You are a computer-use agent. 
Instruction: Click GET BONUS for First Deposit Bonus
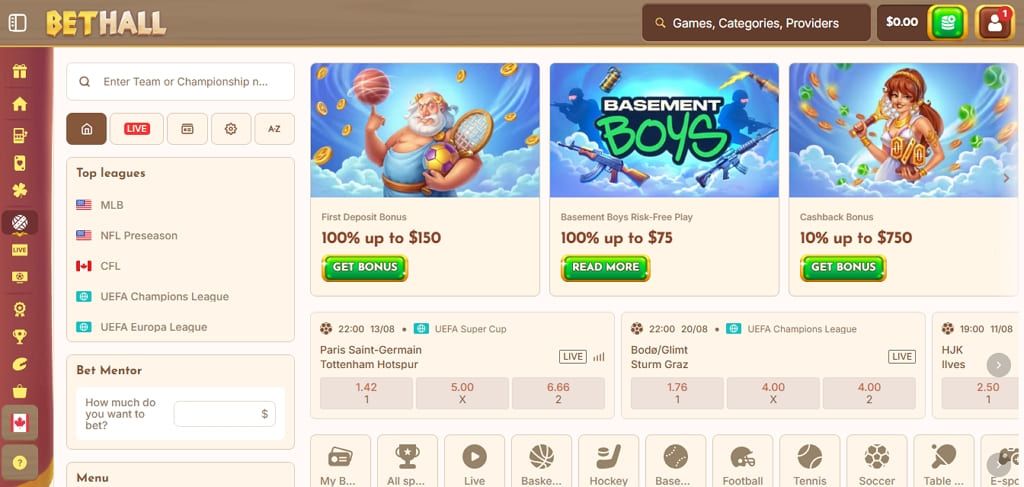(364, 268)
